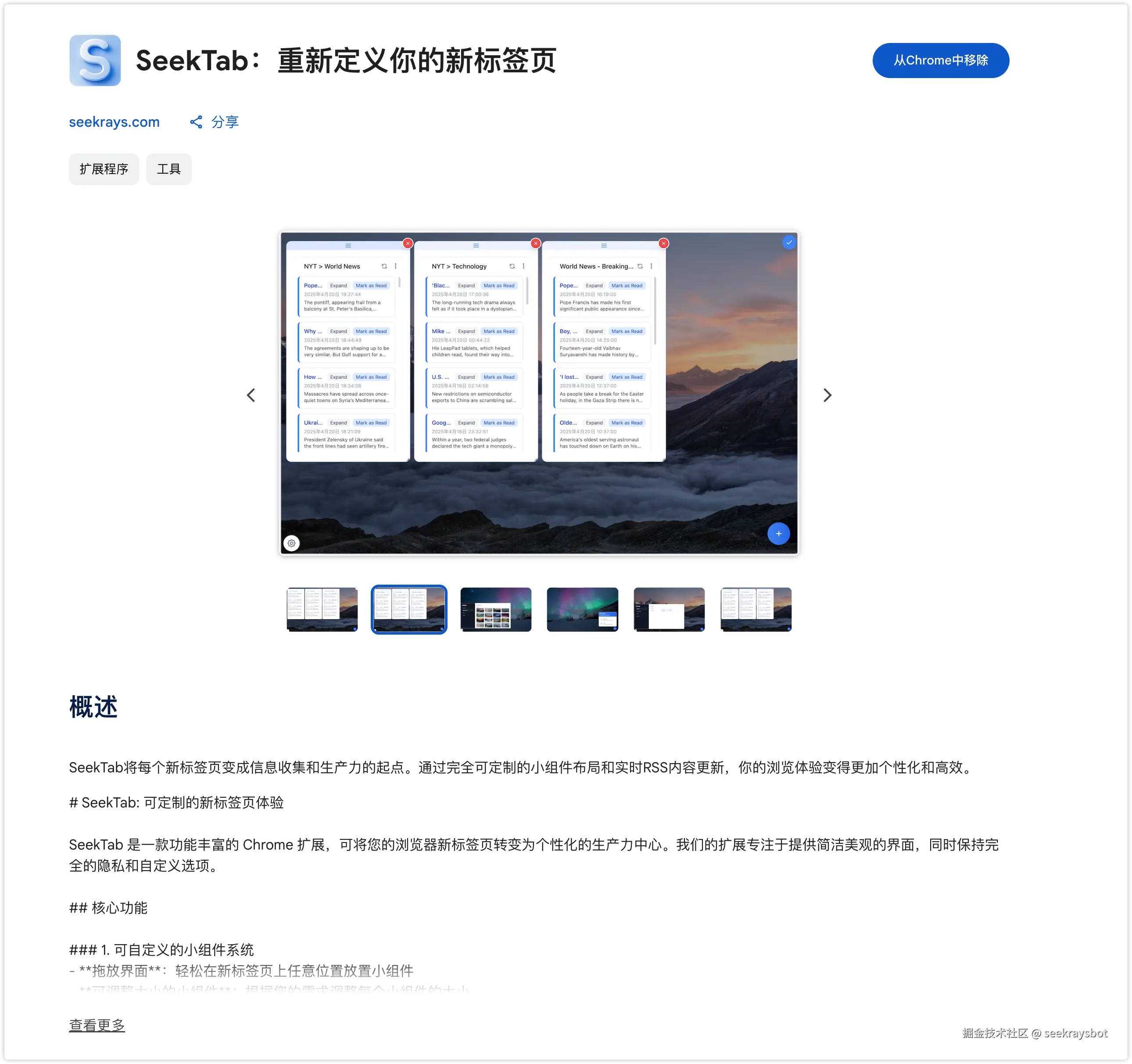Click red close icon on NYT World News widget

pyautogui.click(x=408, y=243)
